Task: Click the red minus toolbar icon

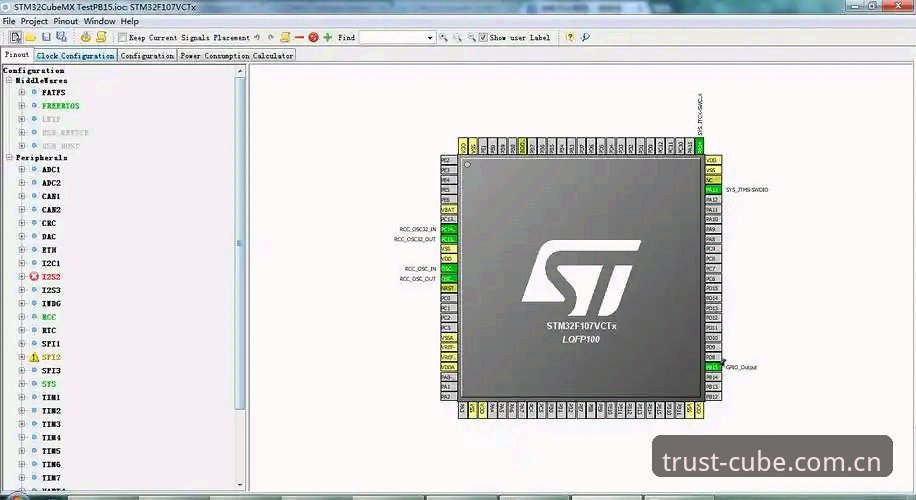Action: (299, 37)
